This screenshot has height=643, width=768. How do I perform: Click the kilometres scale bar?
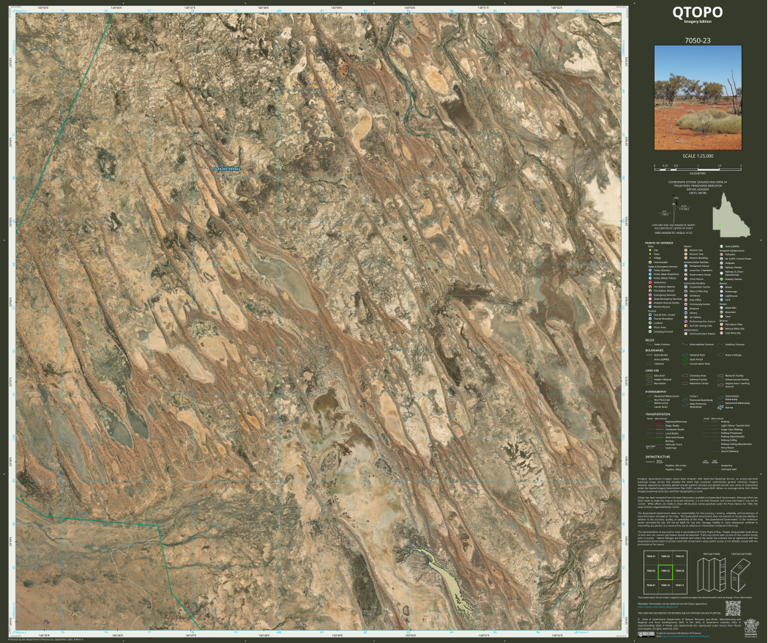point(698,167)
